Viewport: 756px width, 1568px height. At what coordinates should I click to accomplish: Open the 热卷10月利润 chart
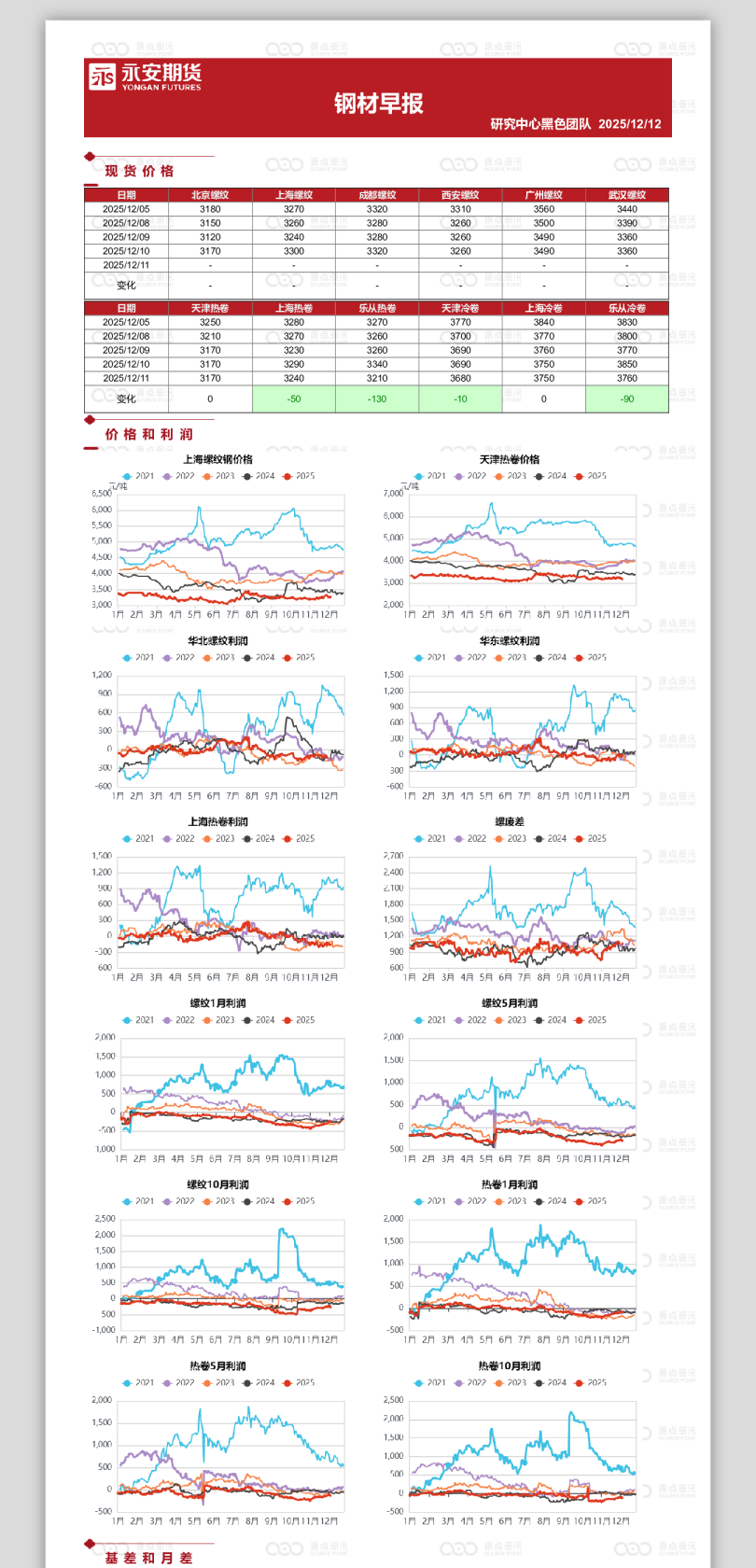tap(510, 1445)
